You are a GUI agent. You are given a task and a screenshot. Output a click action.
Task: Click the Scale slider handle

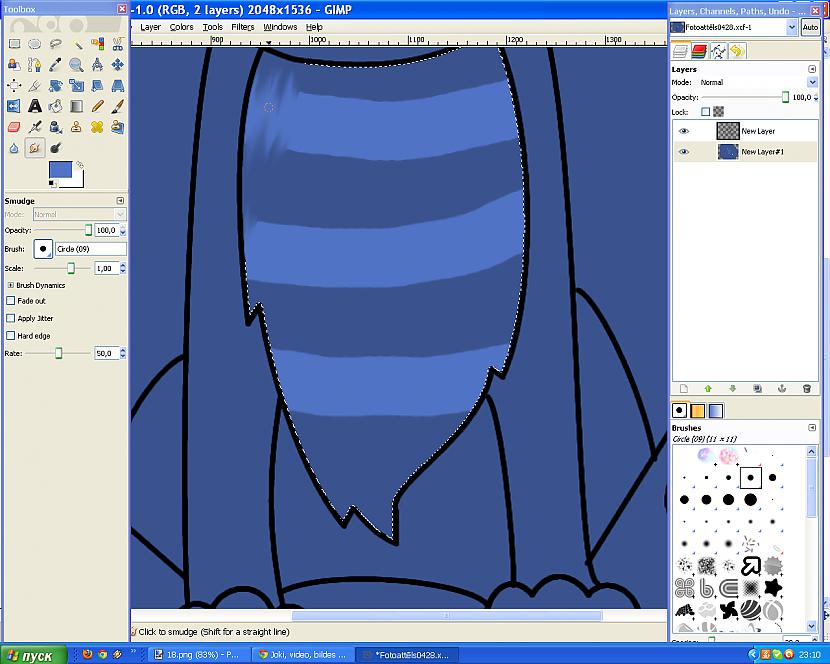[x=70, y=268]
